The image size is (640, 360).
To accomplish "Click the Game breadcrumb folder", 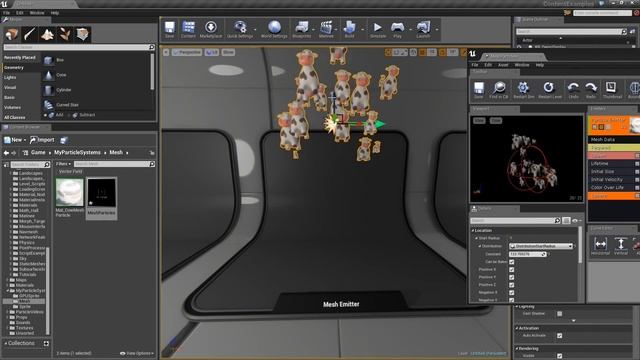I will pos(38,152).
